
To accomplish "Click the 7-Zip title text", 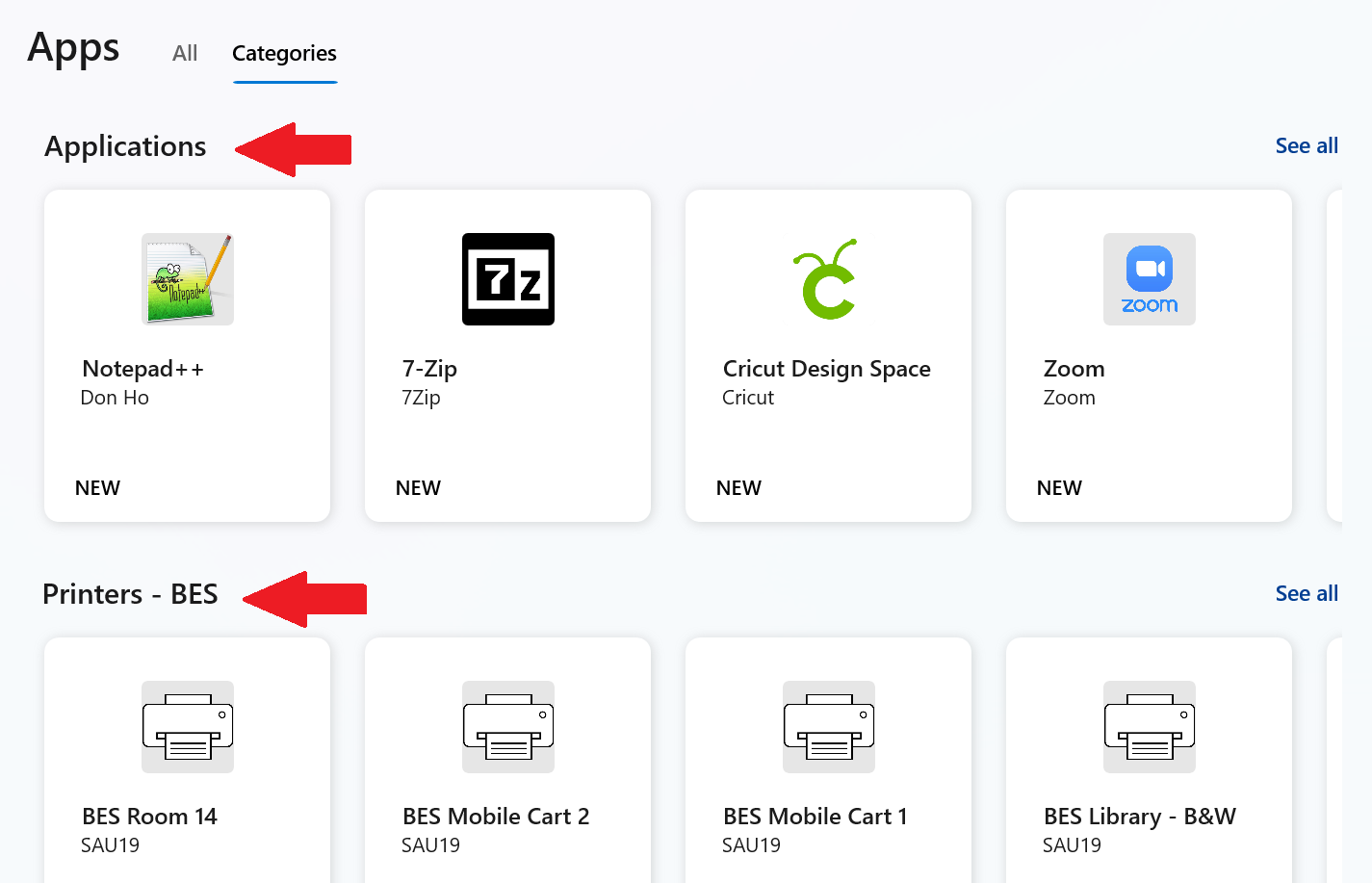I will 429,369.
